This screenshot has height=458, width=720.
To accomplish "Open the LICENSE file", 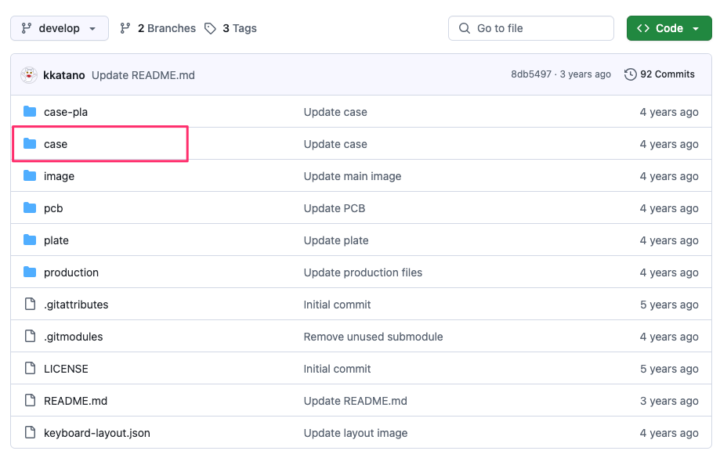I will 66,369.
